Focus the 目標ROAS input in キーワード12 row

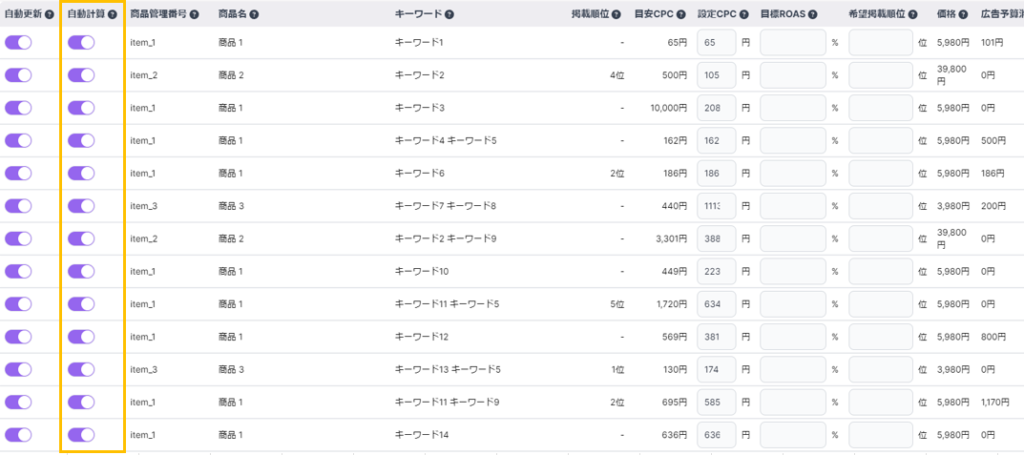coord(793,337)
